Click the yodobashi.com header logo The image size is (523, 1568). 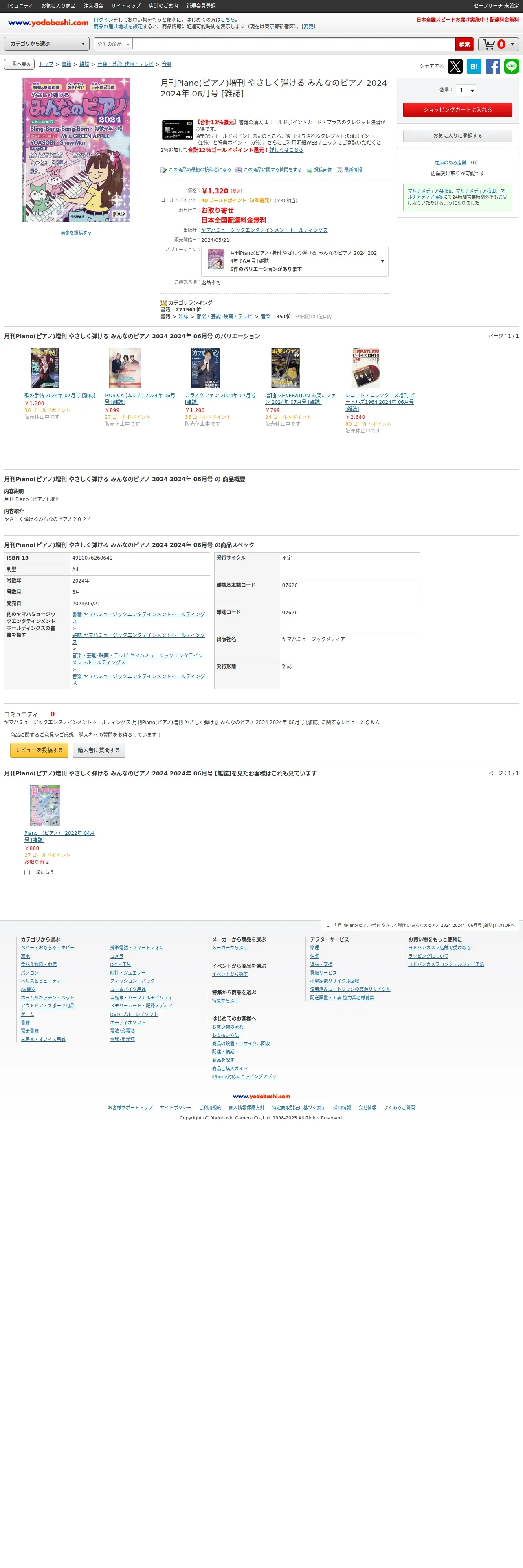pyautogui.click(x=48, y=22)
